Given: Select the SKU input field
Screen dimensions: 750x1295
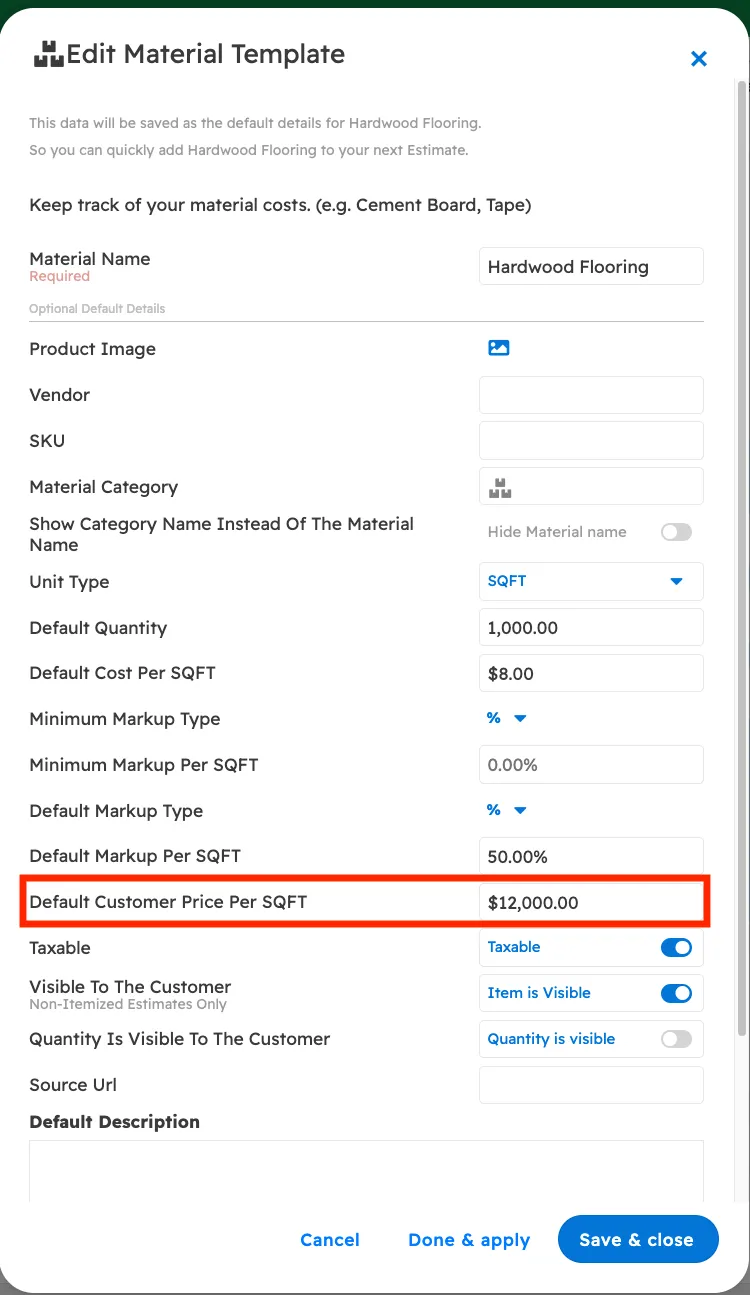Looking at the screenshot, I should [591, 440].
